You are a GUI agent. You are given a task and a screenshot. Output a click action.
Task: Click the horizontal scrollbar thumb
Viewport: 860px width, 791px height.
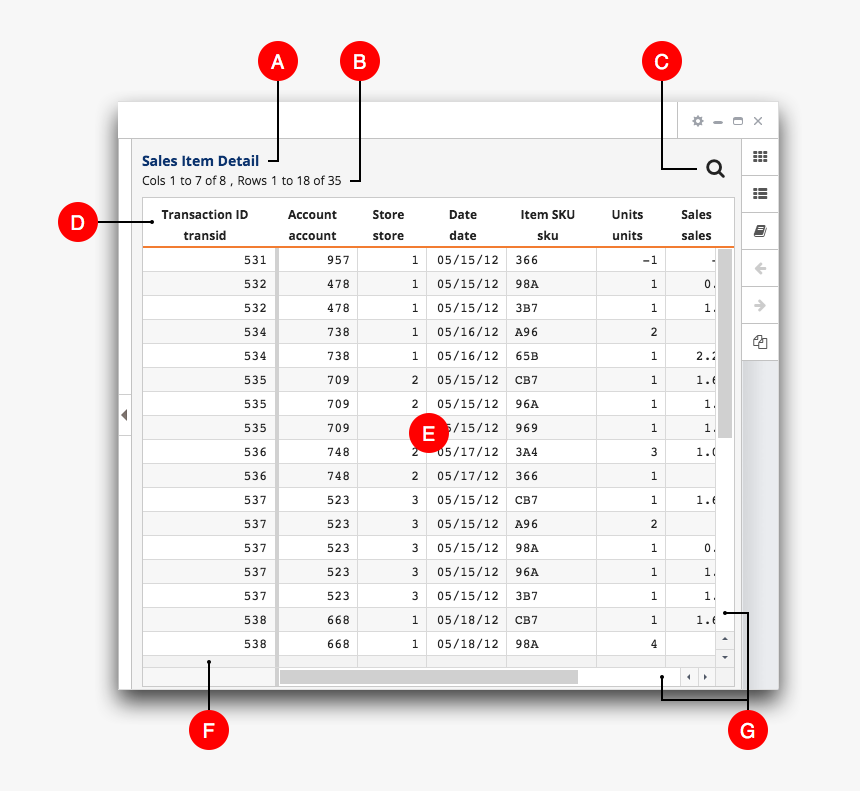[428, 677]
